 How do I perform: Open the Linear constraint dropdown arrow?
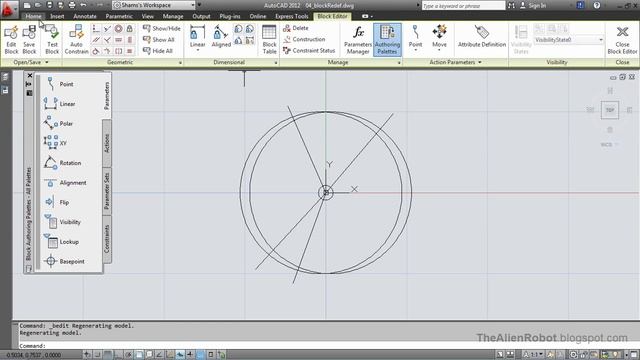198,50
